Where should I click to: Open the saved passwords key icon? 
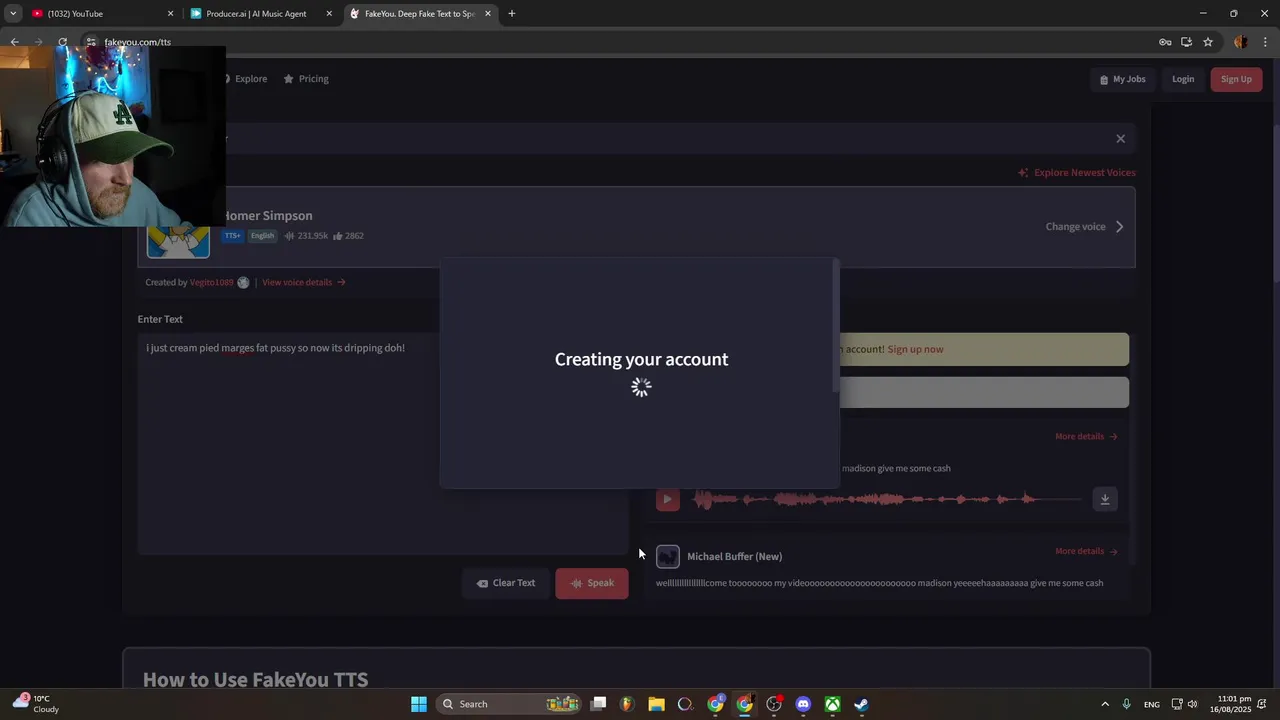[1165, 42]
